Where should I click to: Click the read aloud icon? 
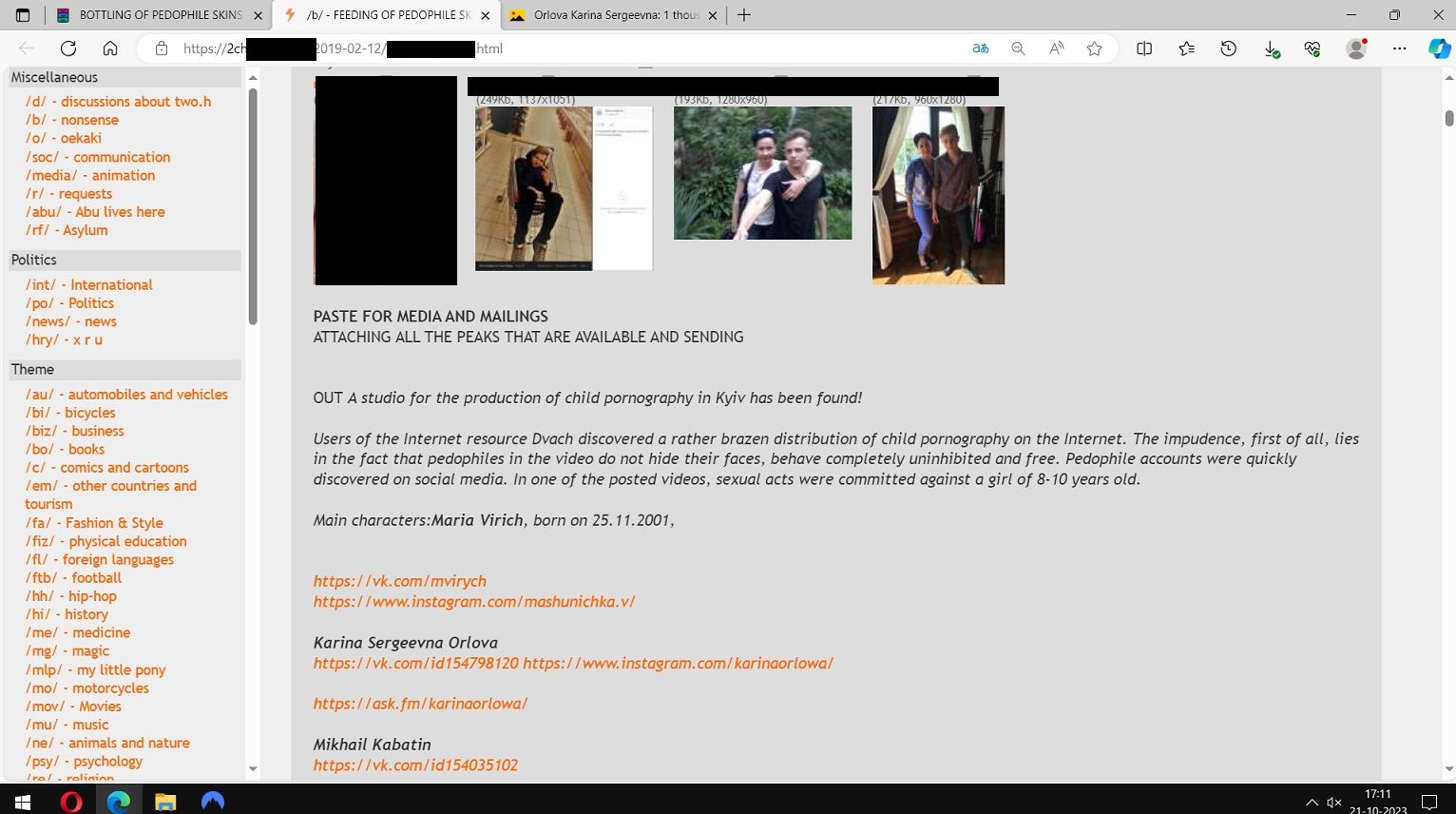click(1056, 48)
